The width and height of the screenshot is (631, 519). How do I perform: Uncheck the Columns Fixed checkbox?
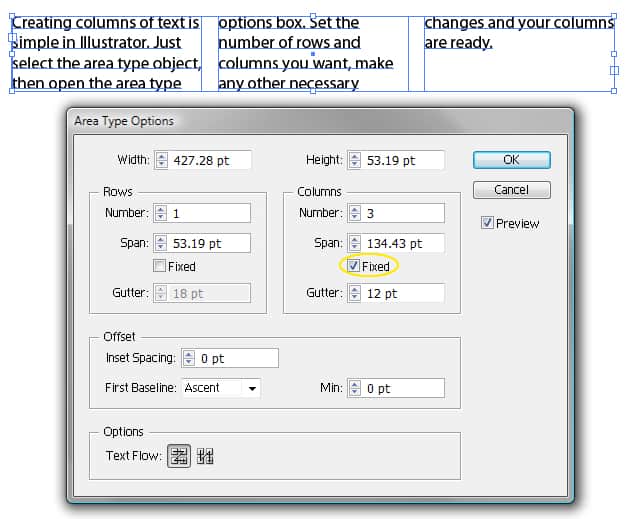tap(353, 267)
